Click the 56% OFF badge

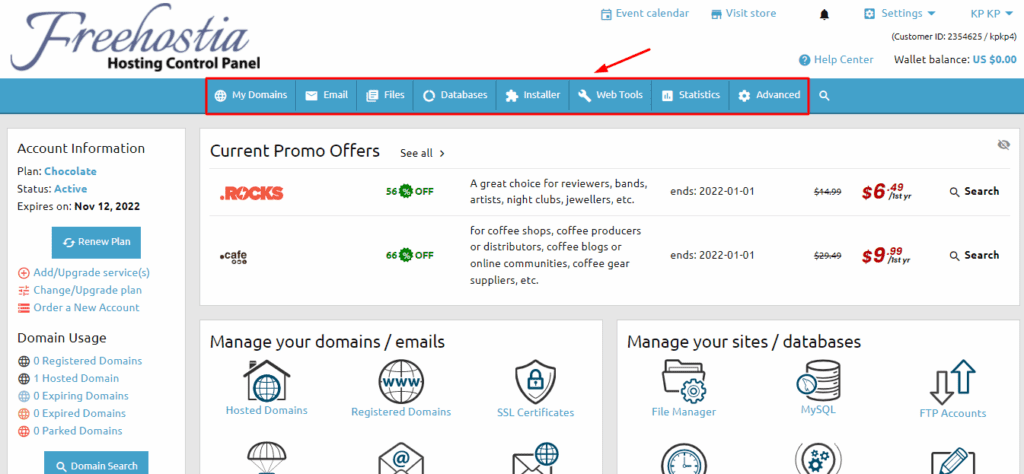click(409, 192)
